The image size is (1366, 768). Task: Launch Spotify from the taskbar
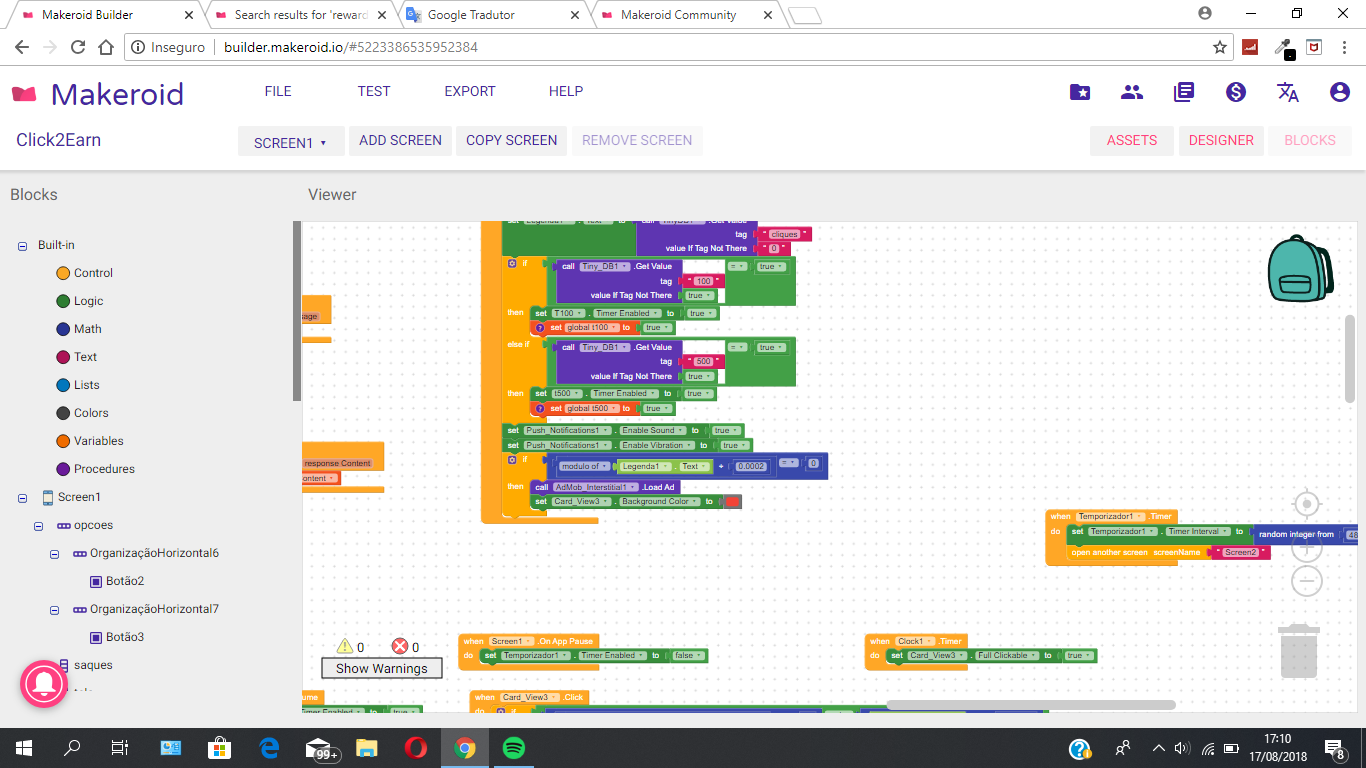tap(513, 748)
